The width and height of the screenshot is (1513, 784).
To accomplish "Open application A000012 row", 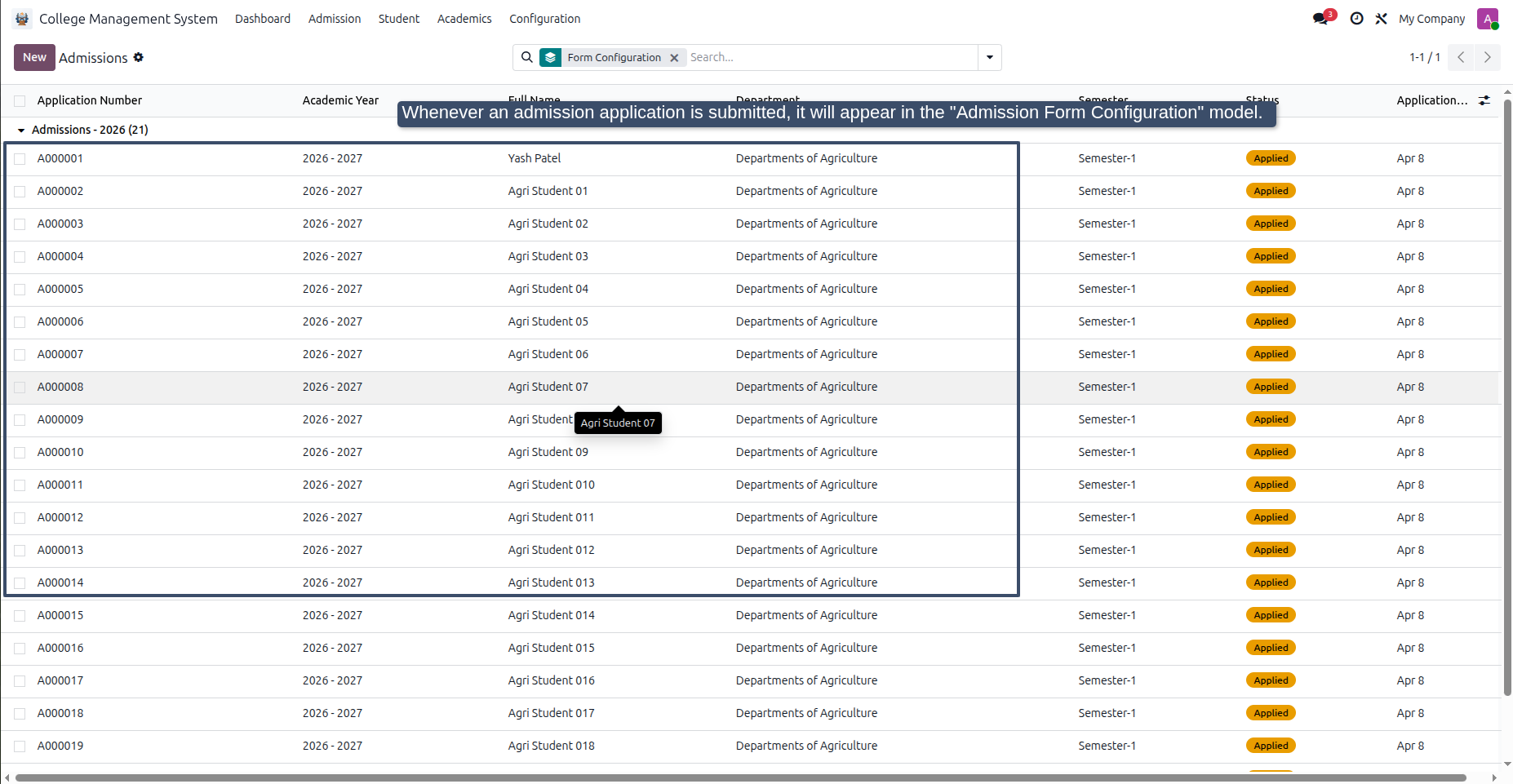I will (751, 517).
